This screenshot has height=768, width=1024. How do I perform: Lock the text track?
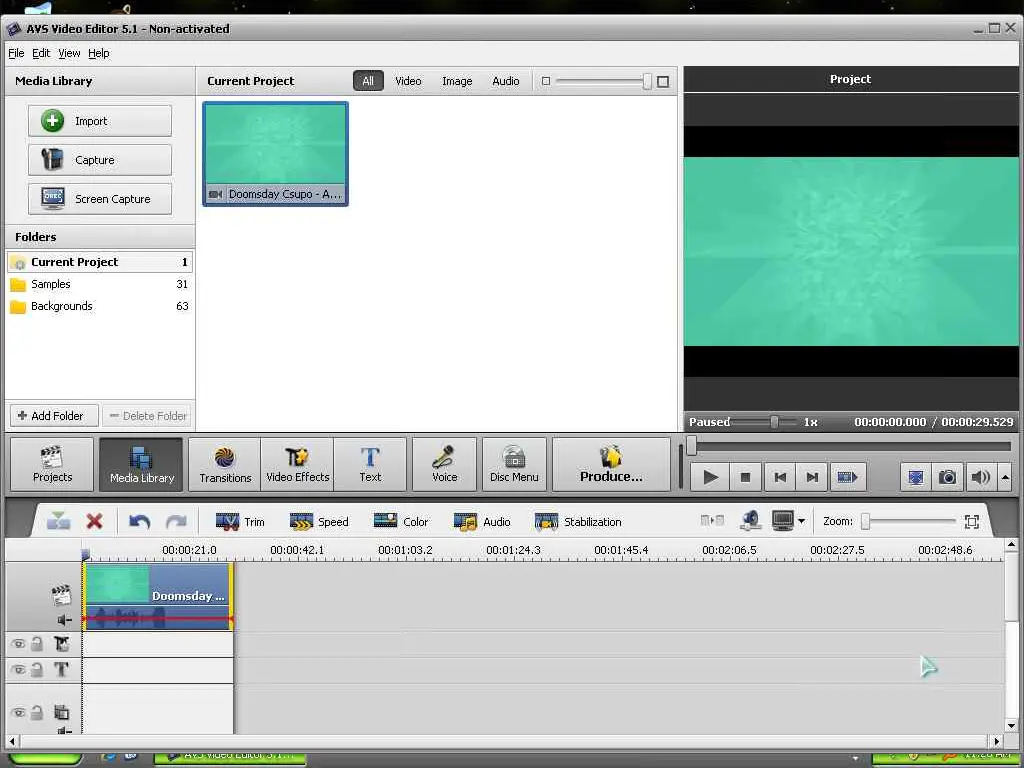coord(37,670)
